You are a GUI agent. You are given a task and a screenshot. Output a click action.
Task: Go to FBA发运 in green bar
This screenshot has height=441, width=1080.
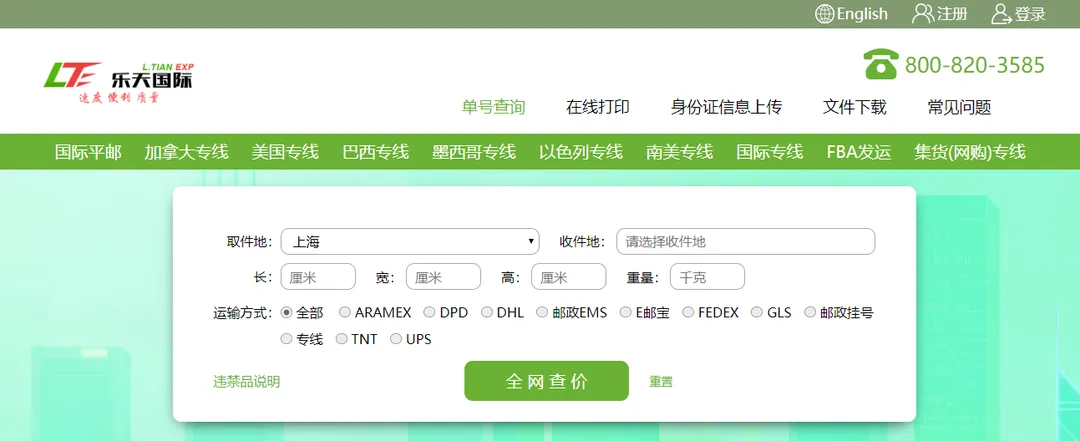[x=859, y=152]
